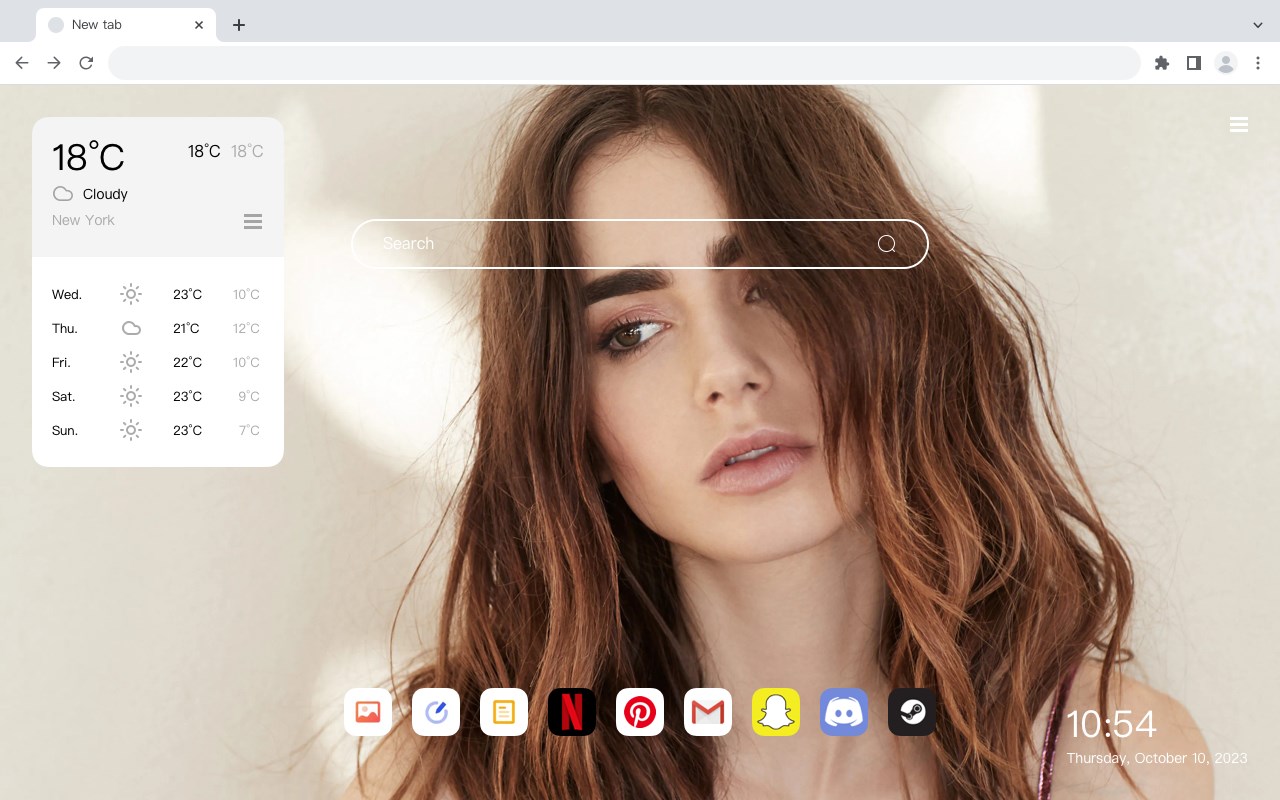Viewport: 1280px width, 800px height.
Task: Expand the tab search chevron
Action: click(1258, 25)
